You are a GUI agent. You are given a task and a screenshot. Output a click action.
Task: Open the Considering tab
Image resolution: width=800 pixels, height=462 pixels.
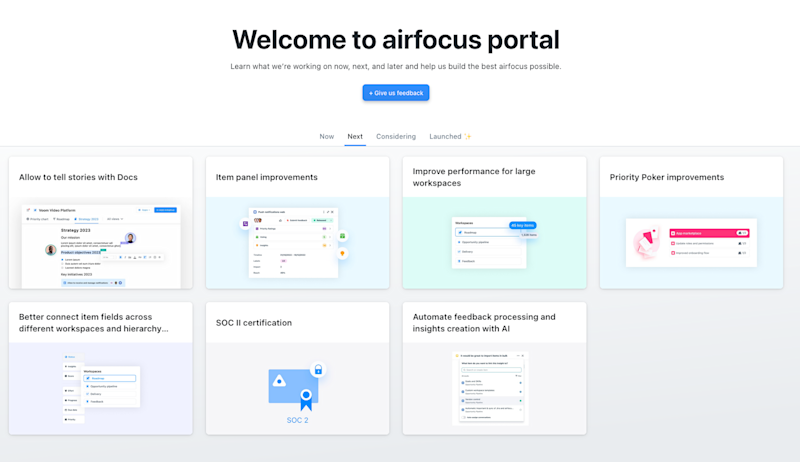[x=396, y=137]
